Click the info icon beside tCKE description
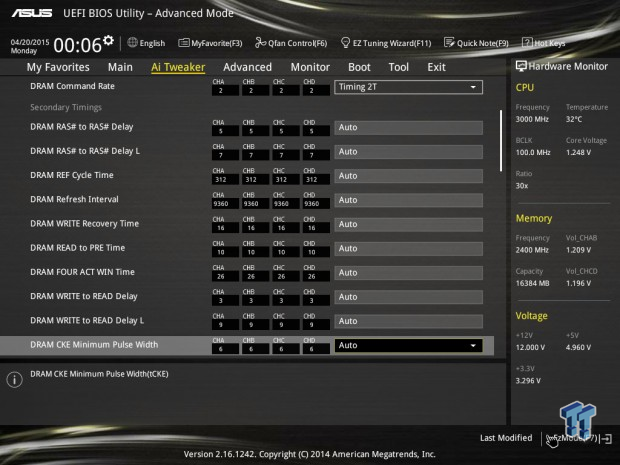 (x=15, y=380)
